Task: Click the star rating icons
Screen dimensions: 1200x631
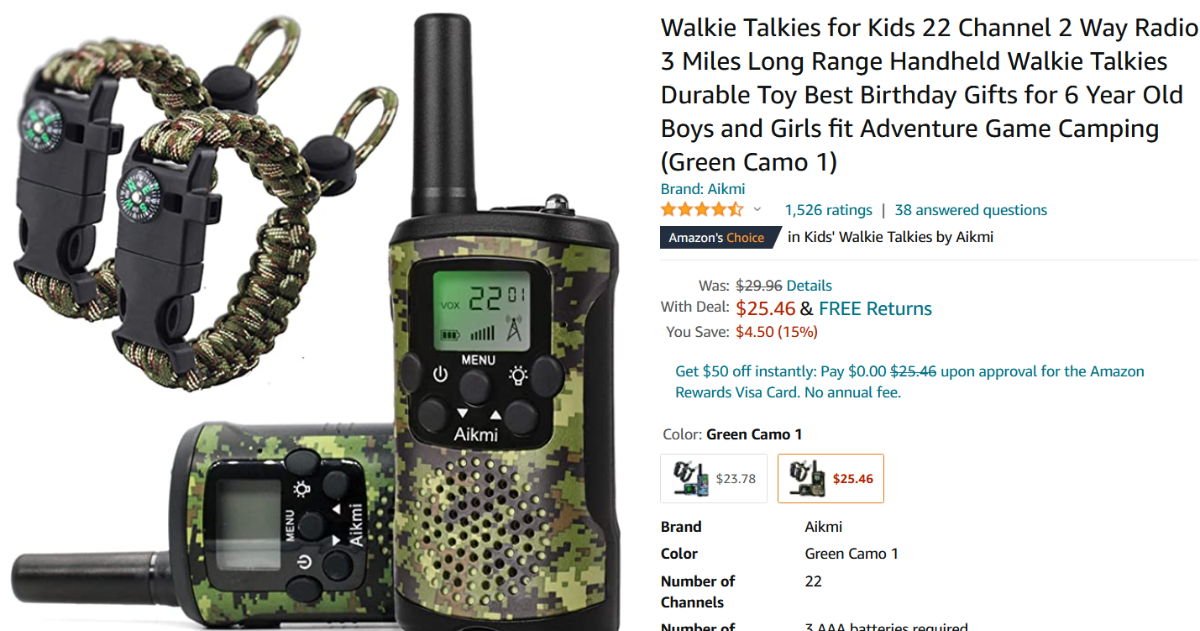Action: pos(702,210)
